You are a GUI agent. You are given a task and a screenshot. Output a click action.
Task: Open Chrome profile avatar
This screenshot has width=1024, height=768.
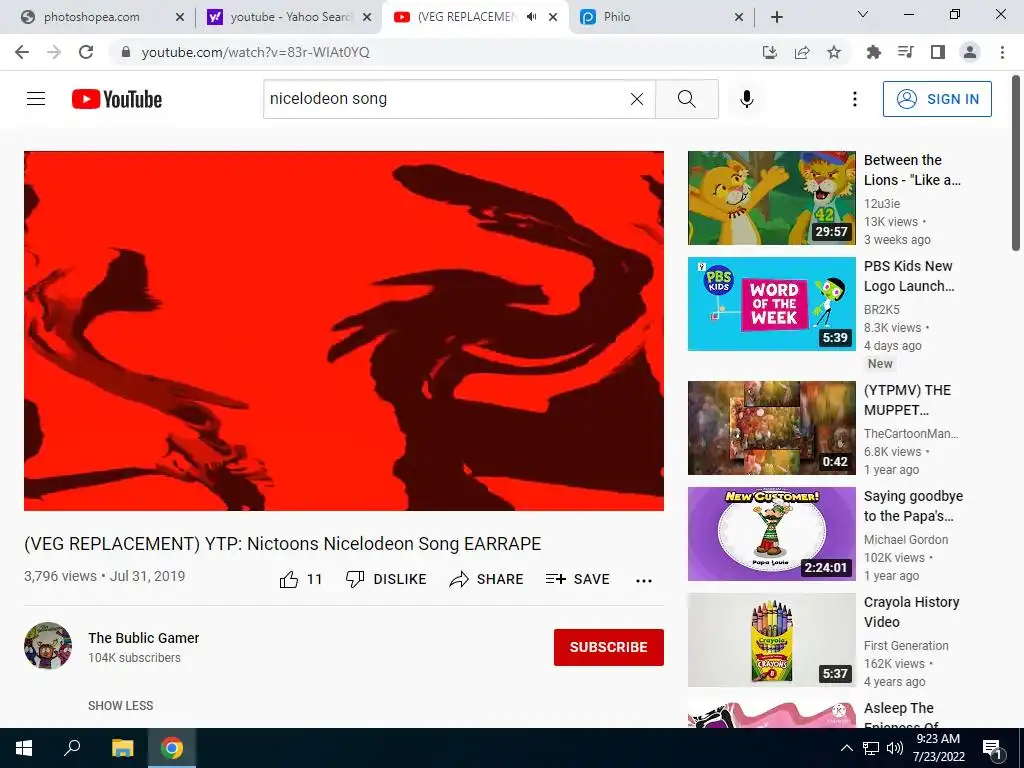point(970,52)
